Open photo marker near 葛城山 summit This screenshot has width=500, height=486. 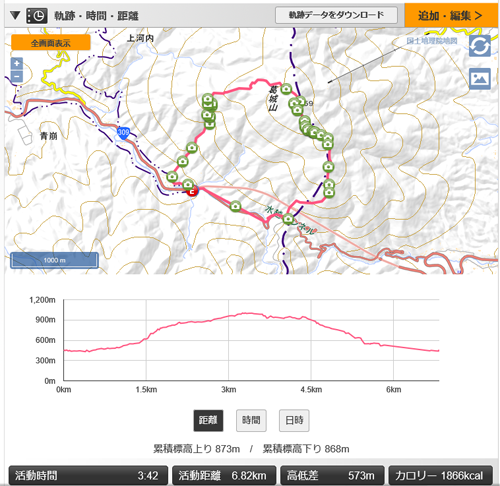tap(286, 89)
